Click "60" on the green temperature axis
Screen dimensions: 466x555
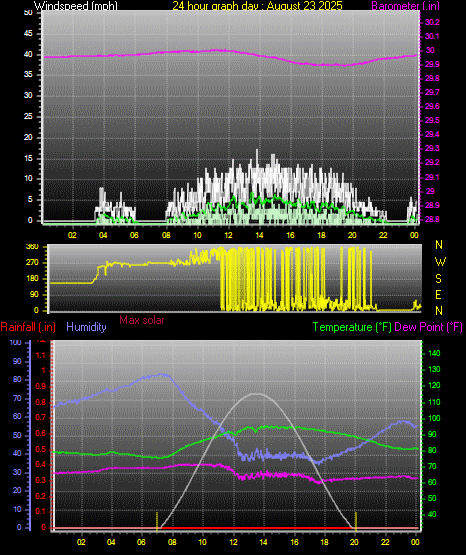coord(432,482)
